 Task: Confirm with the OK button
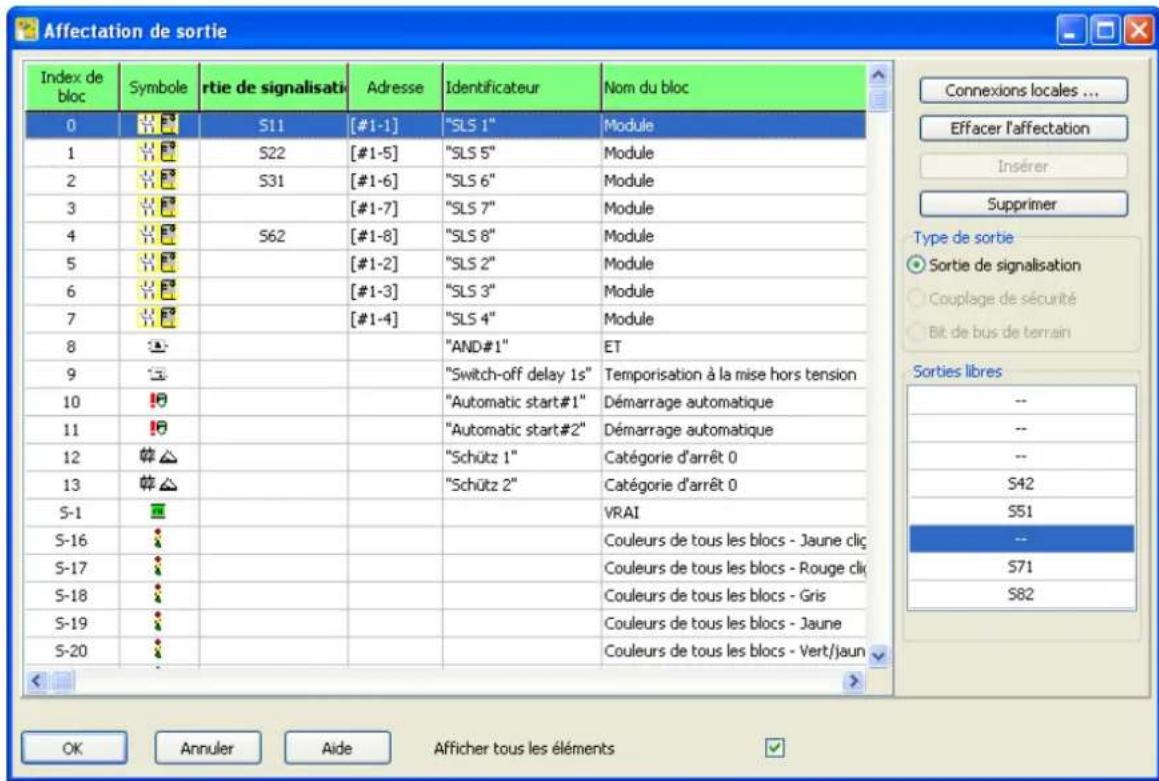[74, 748]
